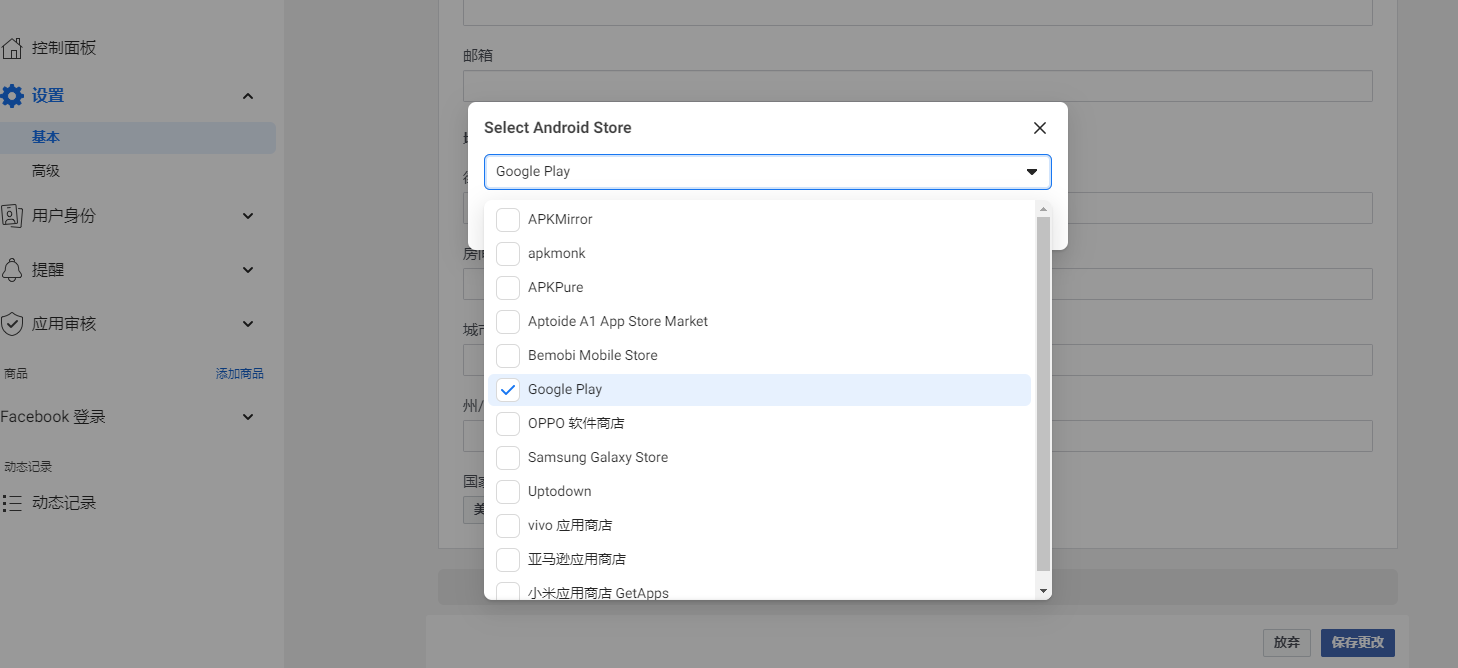Click the 邮箱 input field

(x=917, y=86)
